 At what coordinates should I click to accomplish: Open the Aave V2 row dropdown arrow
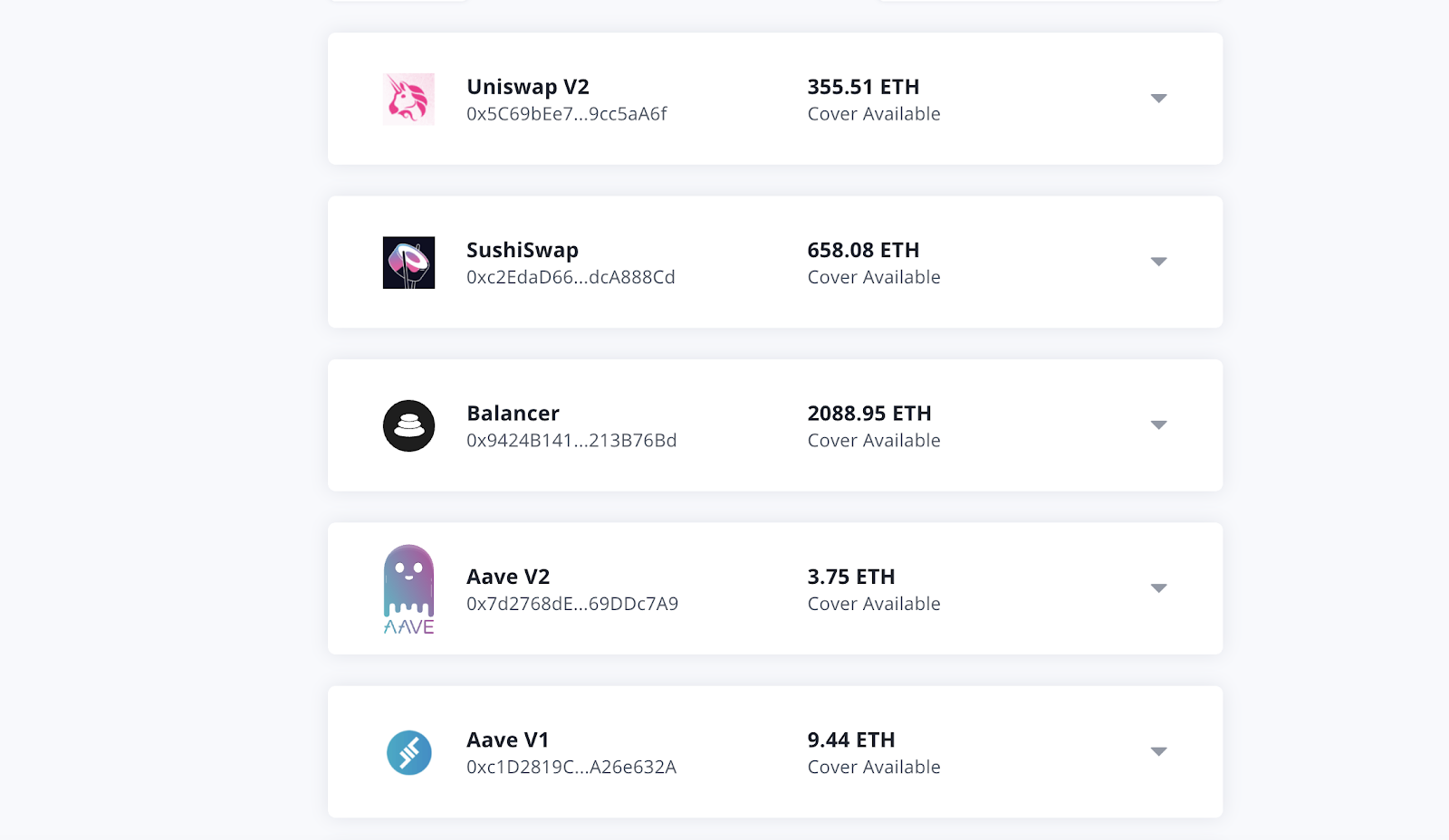click(x=1158, y=588)
